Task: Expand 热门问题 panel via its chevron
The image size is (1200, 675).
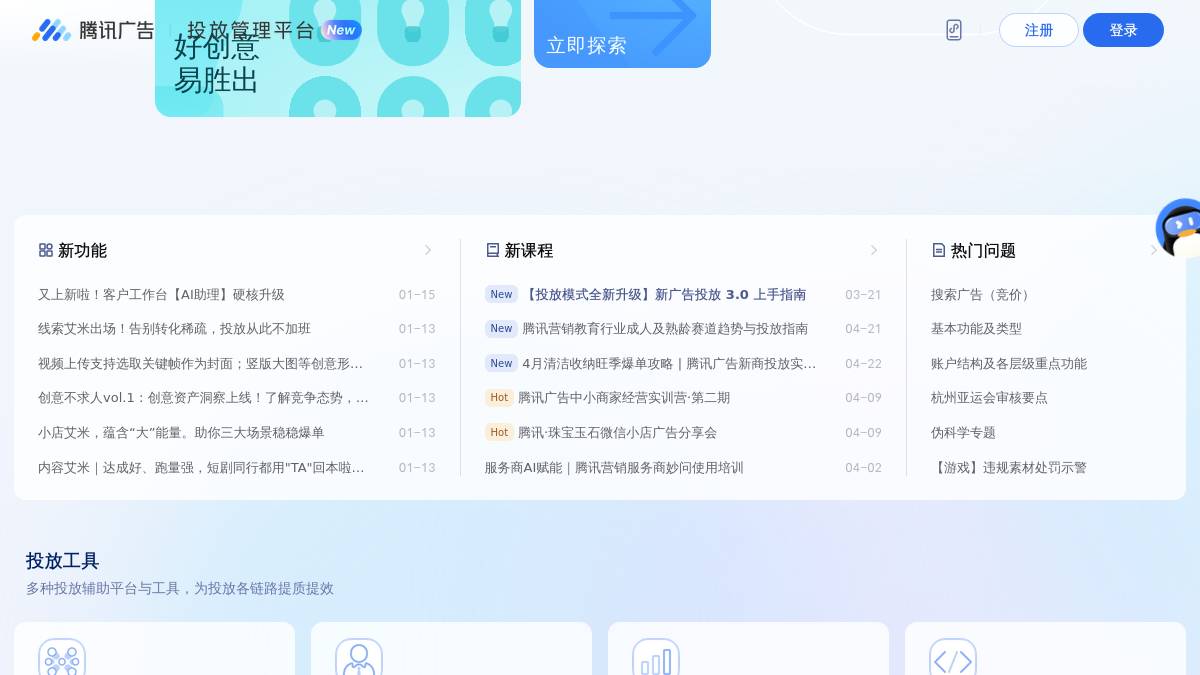Action: [x=1155, y=250]
